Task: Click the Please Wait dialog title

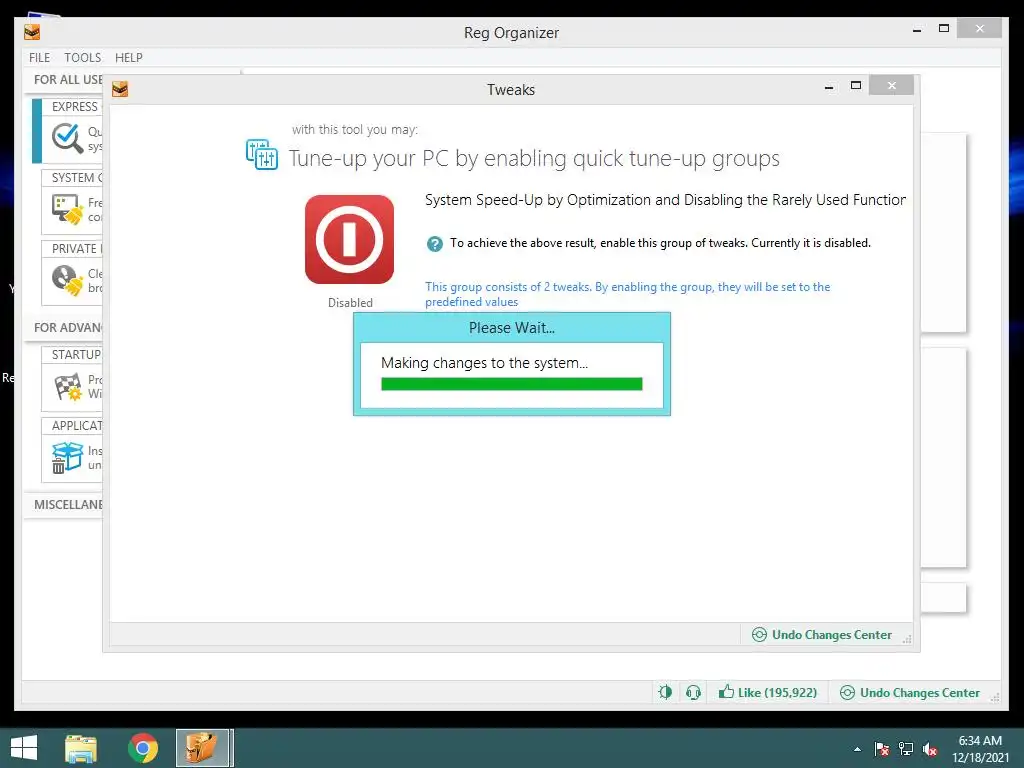Action: [x=511, y=328]
